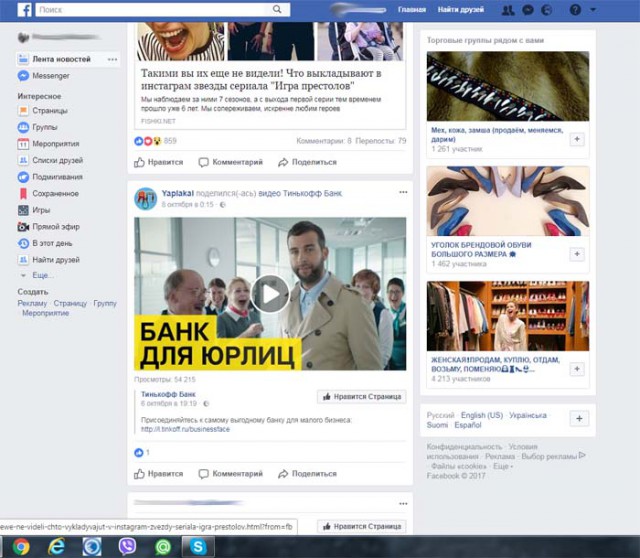The height and width of the screenshot is (558, 640).
Task: Launch Chrome from the taskbar
Action: pyautogui.click(x=21, y=547)
